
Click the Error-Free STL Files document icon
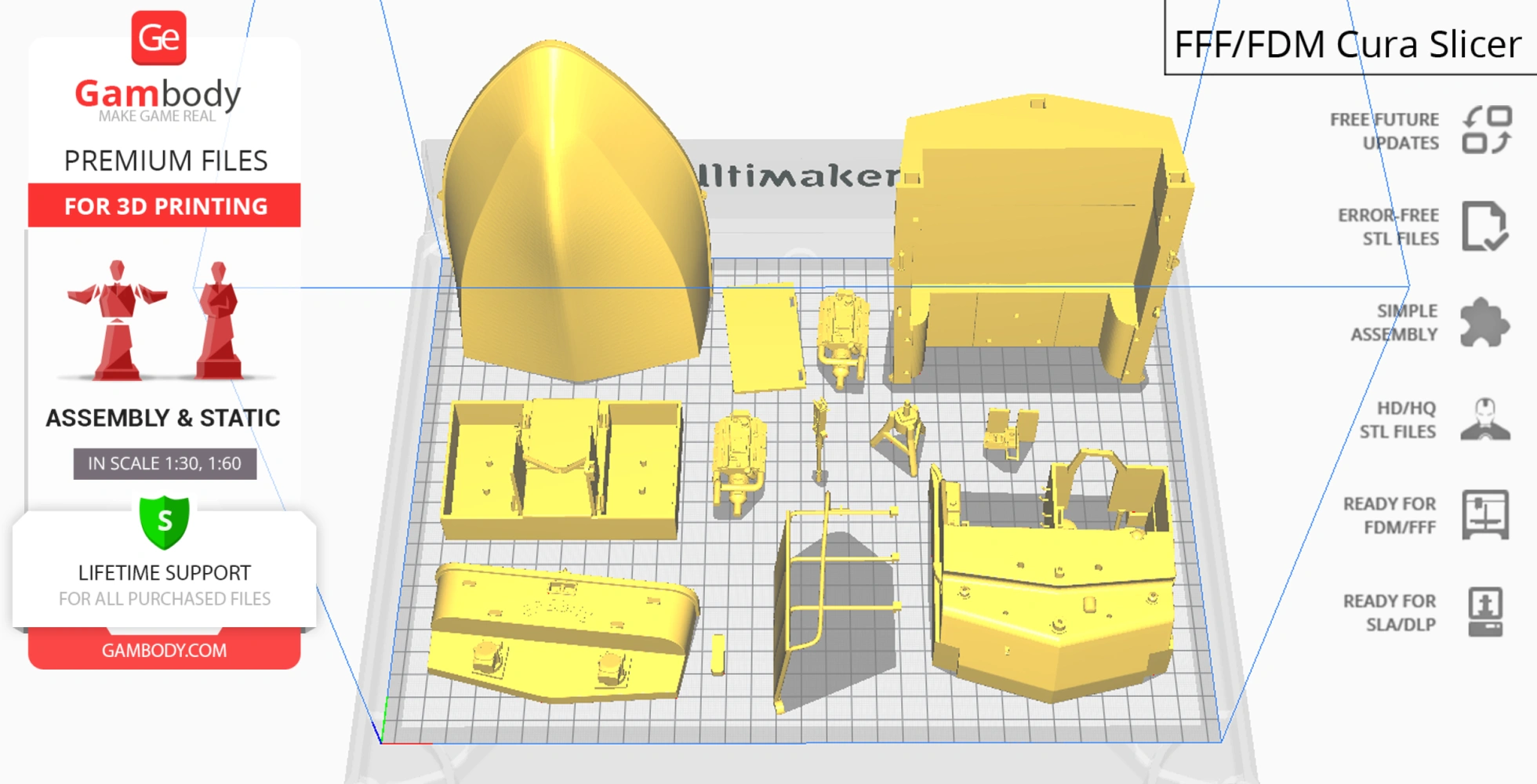1484,227
